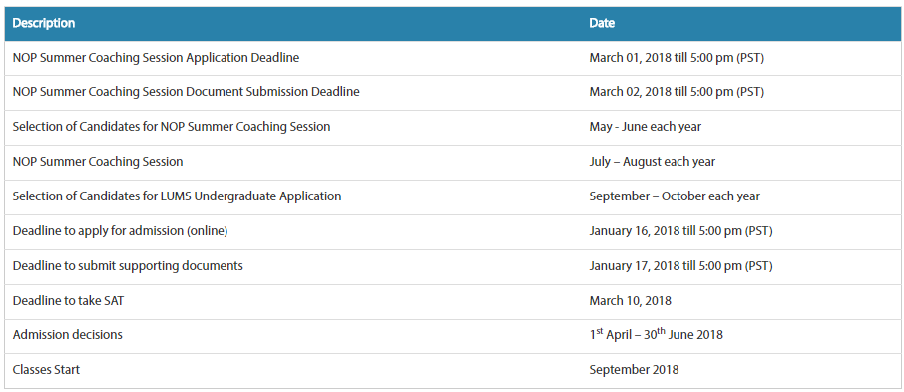Select Document Submission Deadline description cell

tap(186, 92)
